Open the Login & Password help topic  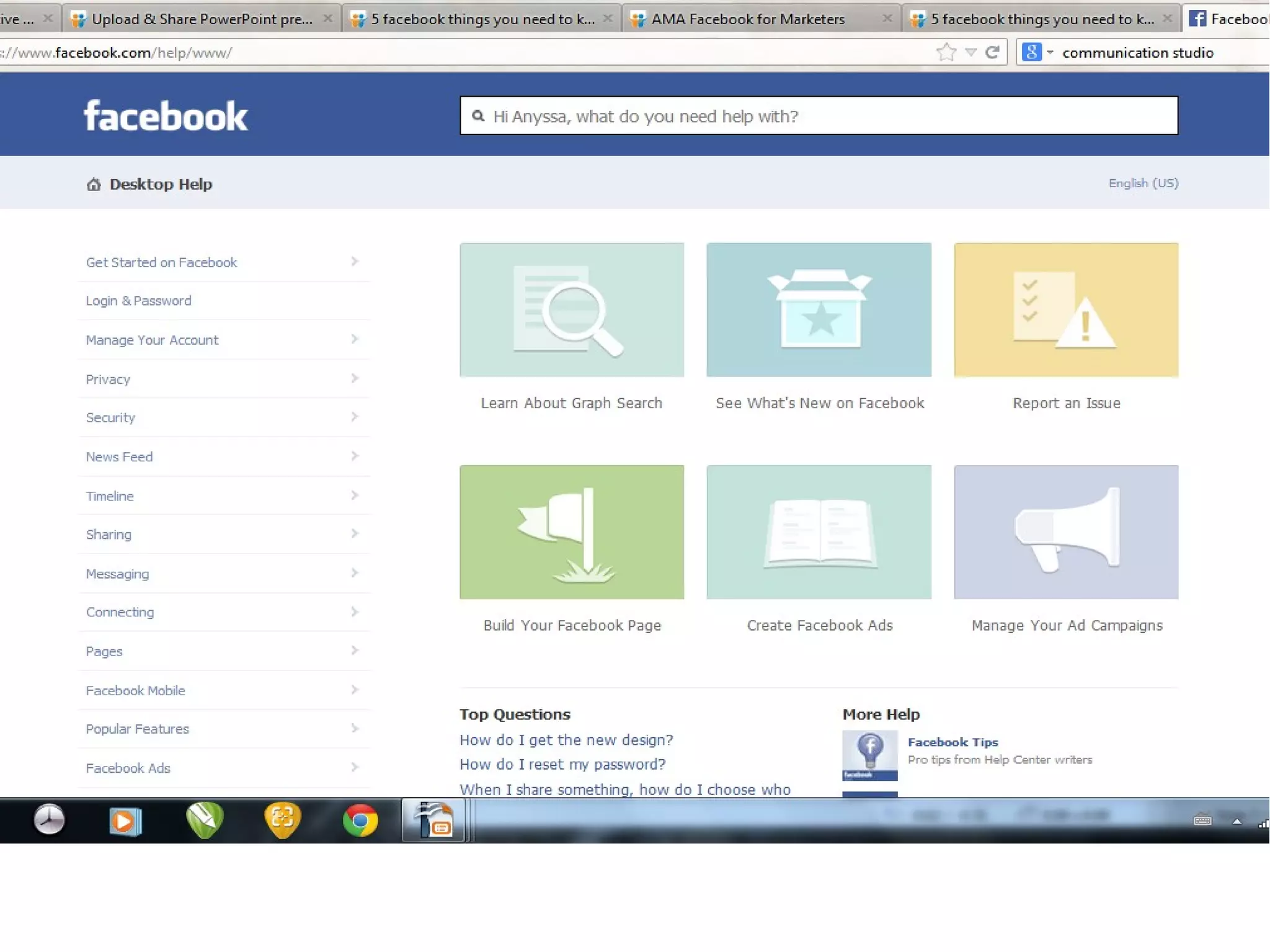pyautogui.click(x=138, y=301)
